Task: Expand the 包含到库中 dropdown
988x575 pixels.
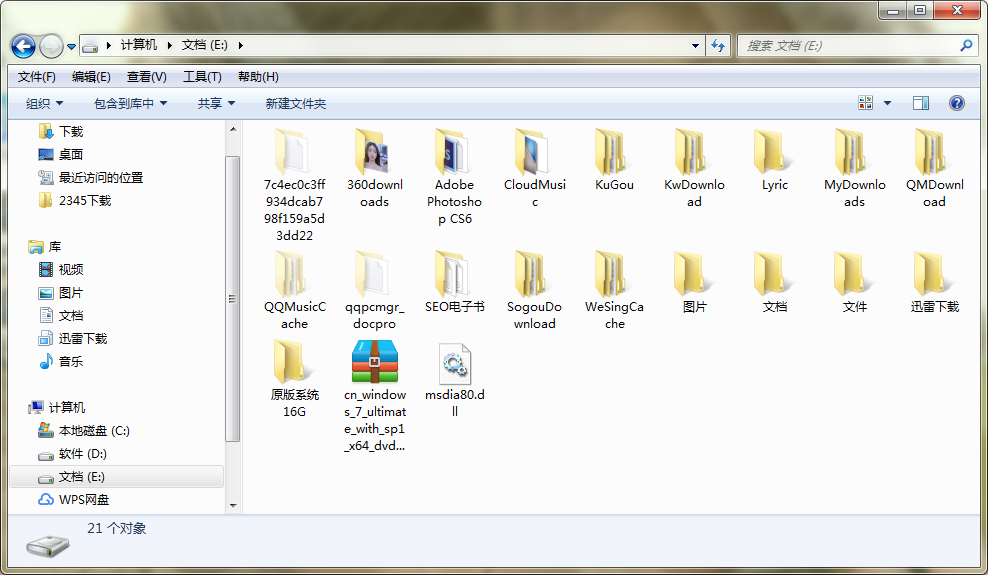Action: [130, 103]
